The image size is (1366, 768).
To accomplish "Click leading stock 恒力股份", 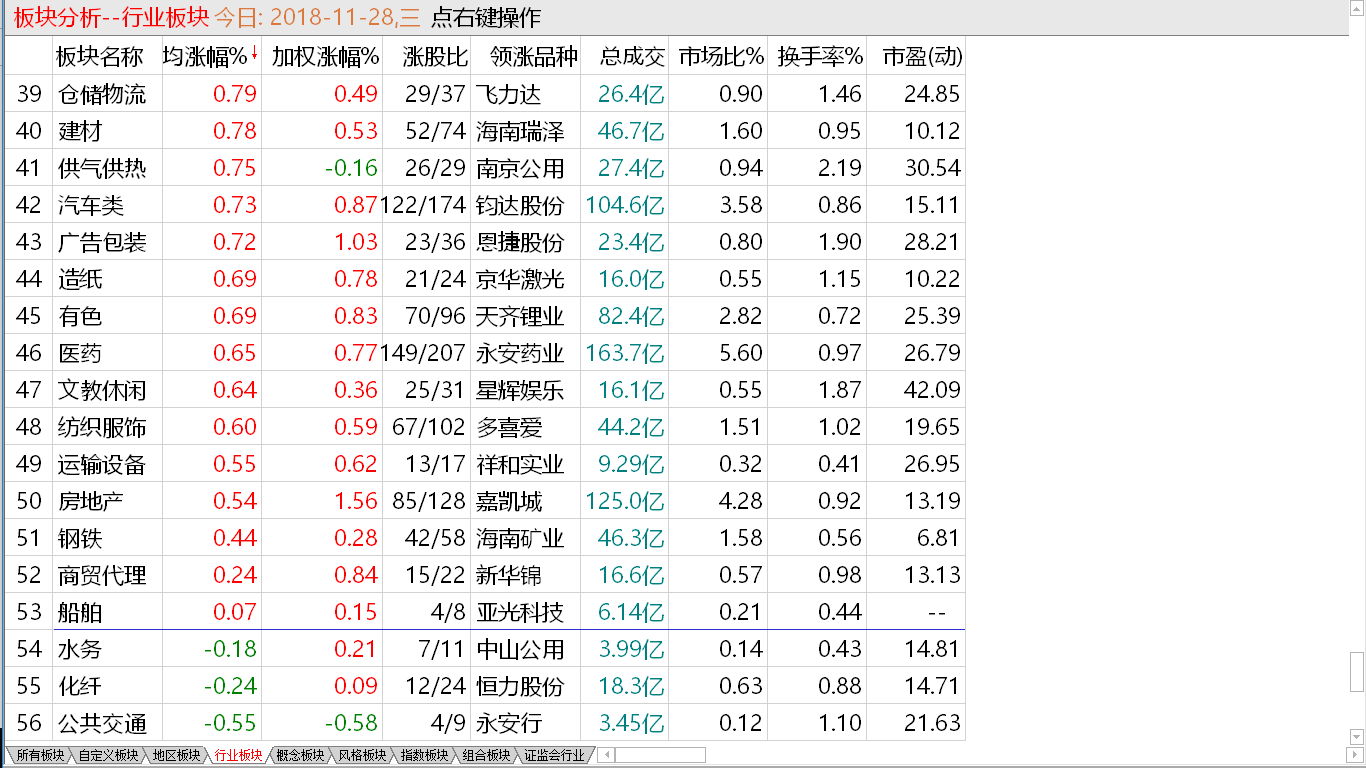I will (520, 686).
